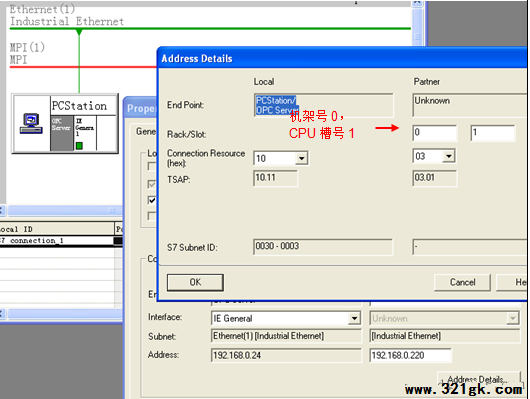The height and width of the screenshot is (399, 530).
Task: Toggle the greyed checked checkbox
Action: pos(152,184)
